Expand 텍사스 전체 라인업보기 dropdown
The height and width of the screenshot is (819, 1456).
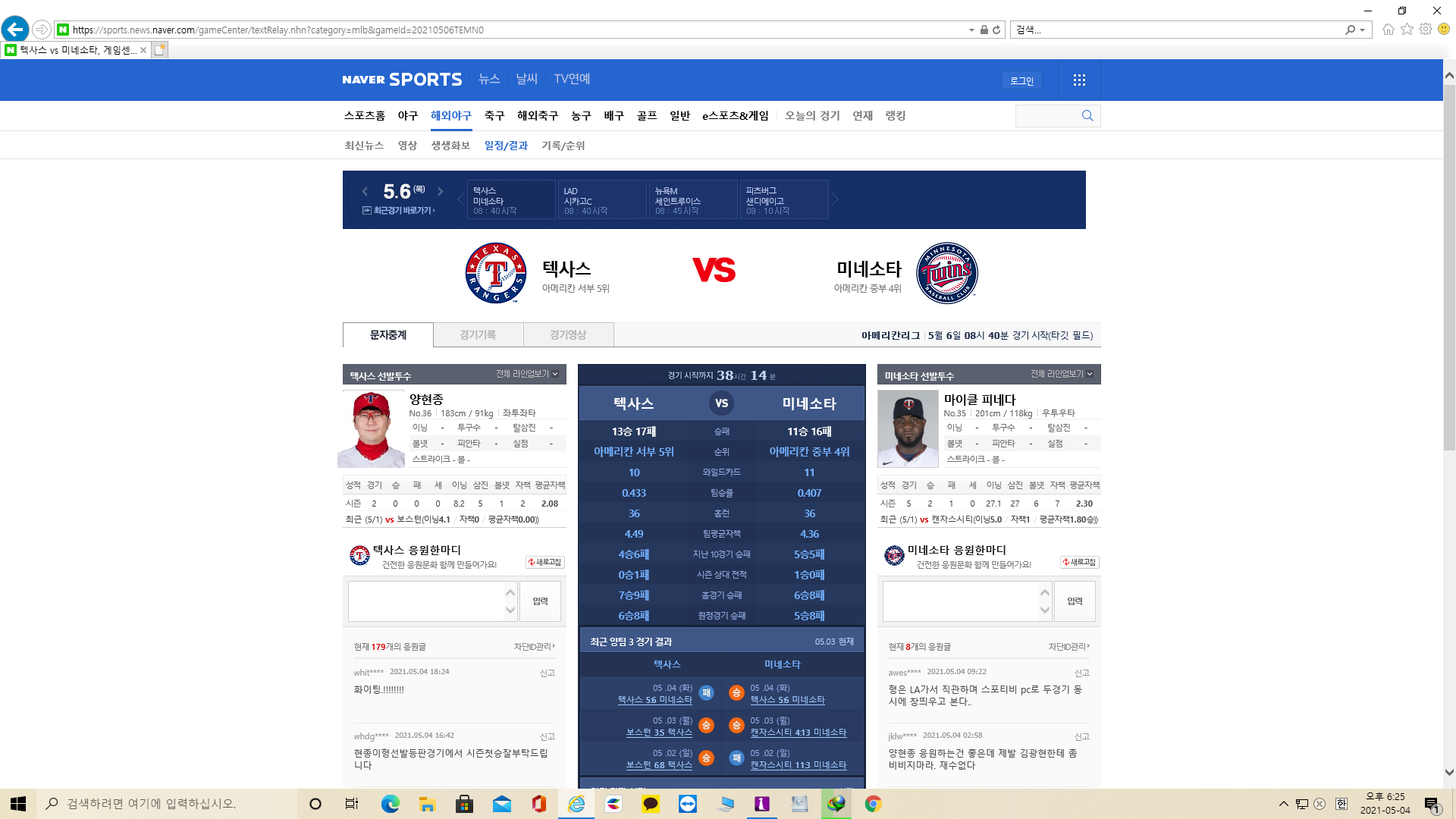coord(528,374)
